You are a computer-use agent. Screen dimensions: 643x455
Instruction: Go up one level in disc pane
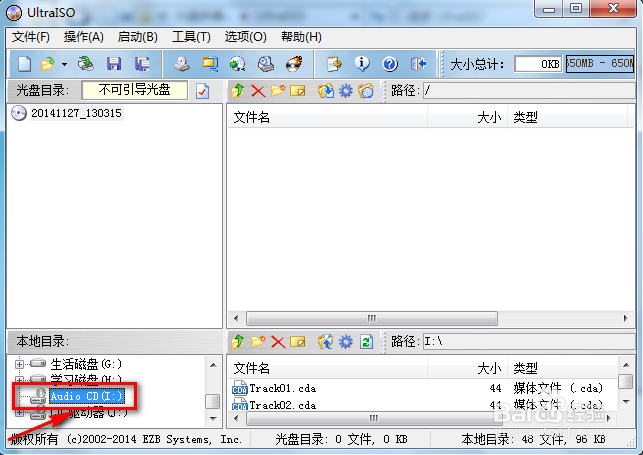tap(238, 91)
